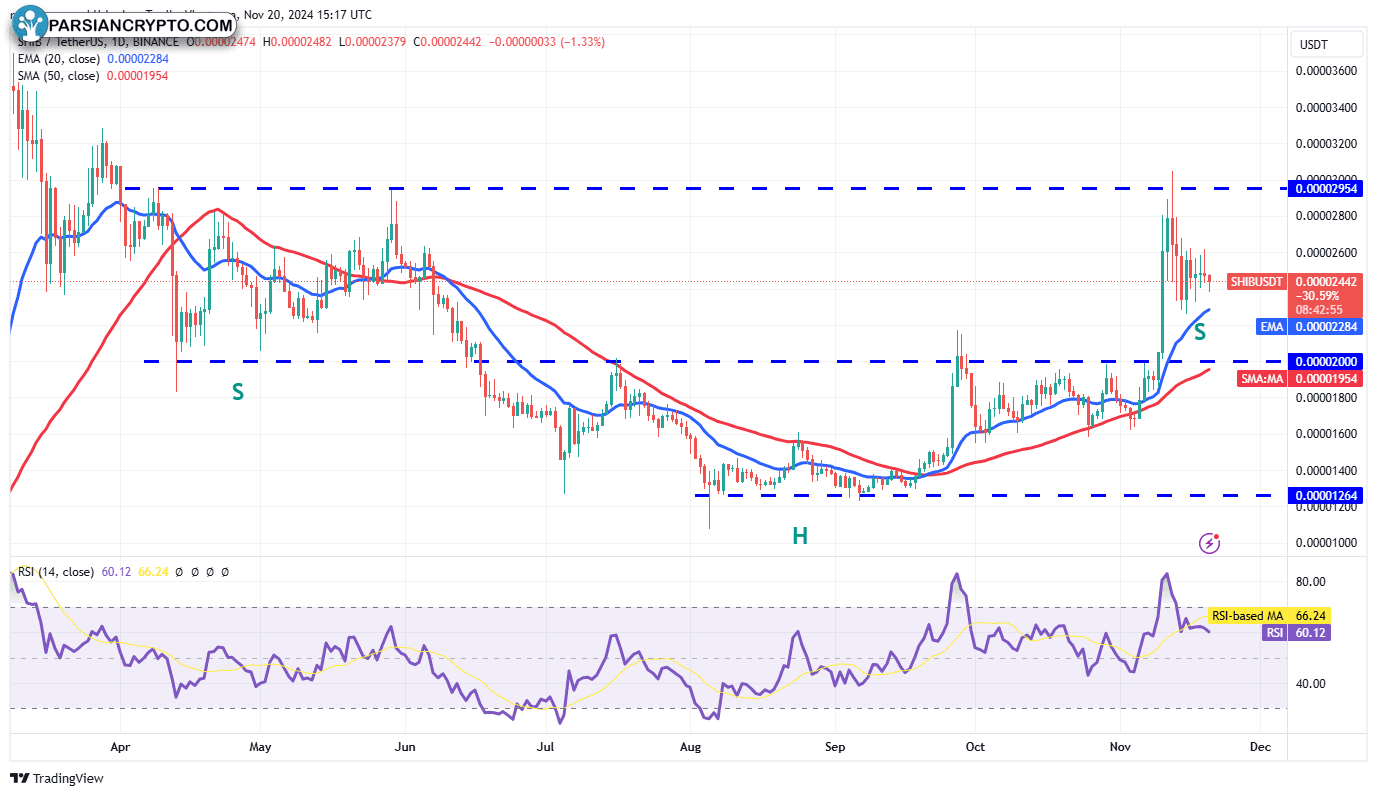This screenshot has height=796, width=1377.
Task: Click the purple lightning event icon
Action: 1210,543
